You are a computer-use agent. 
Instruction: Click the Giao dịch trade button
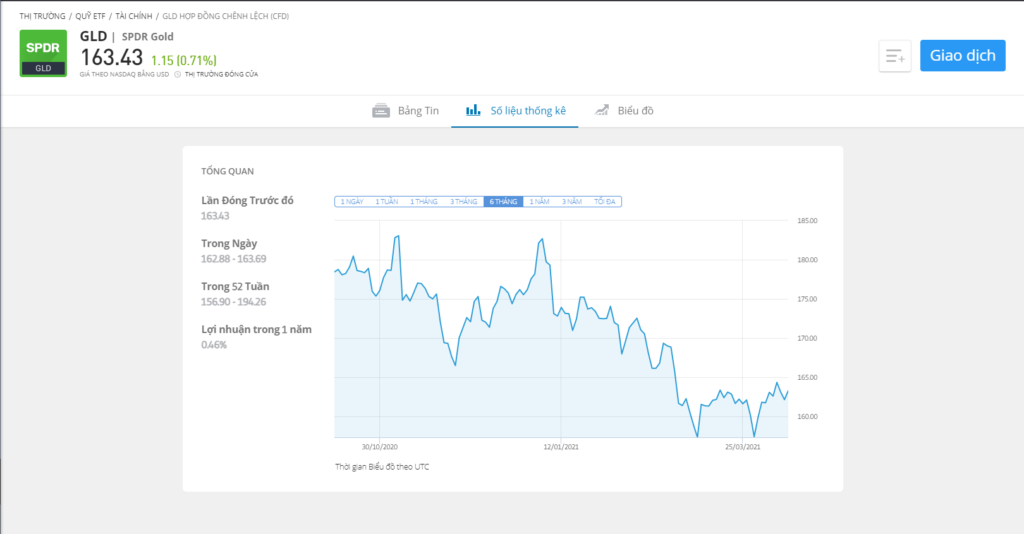click(x=963, y=55)
